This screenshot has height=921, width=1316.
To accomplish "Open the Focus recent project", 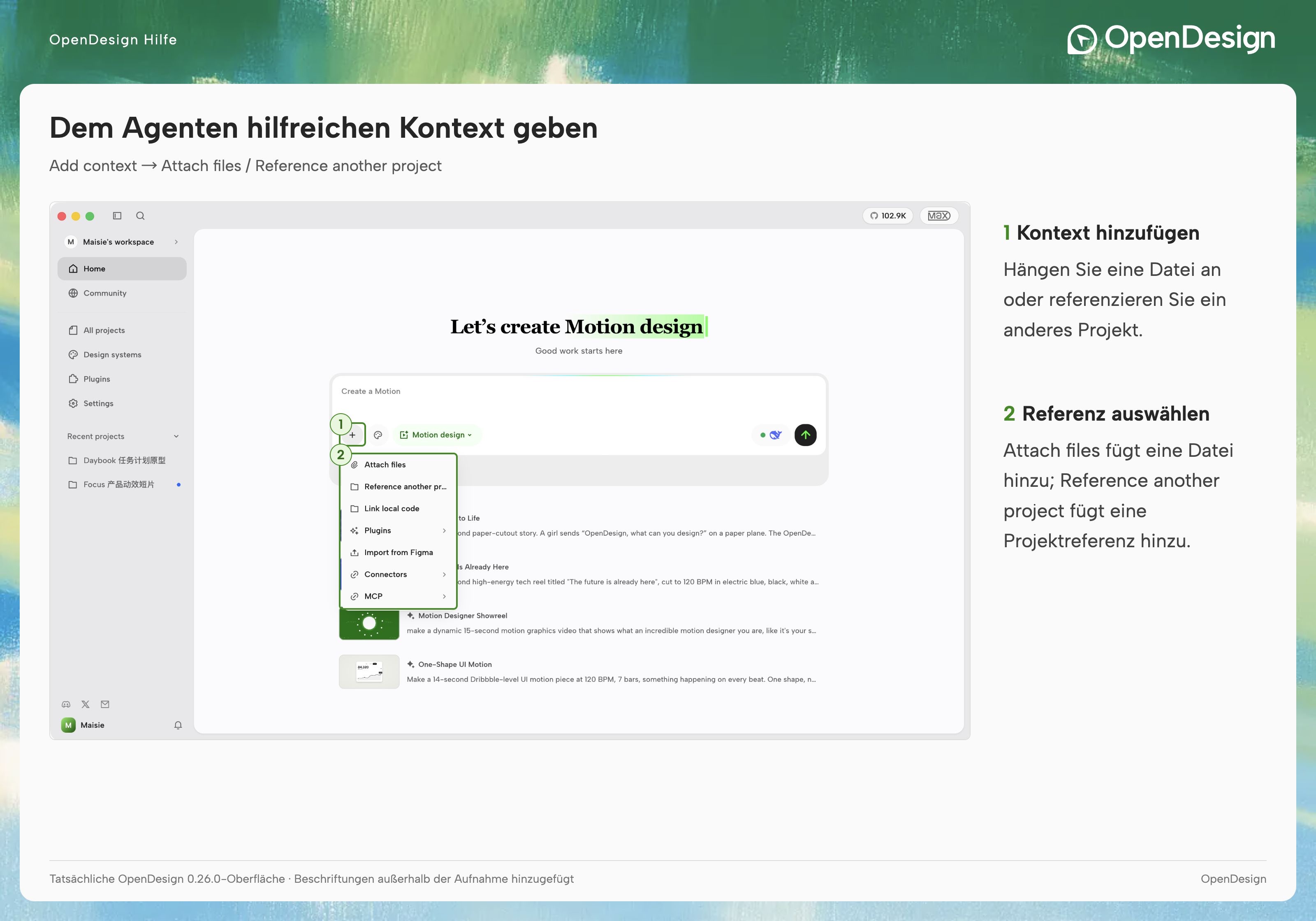I will click(122, 484).
